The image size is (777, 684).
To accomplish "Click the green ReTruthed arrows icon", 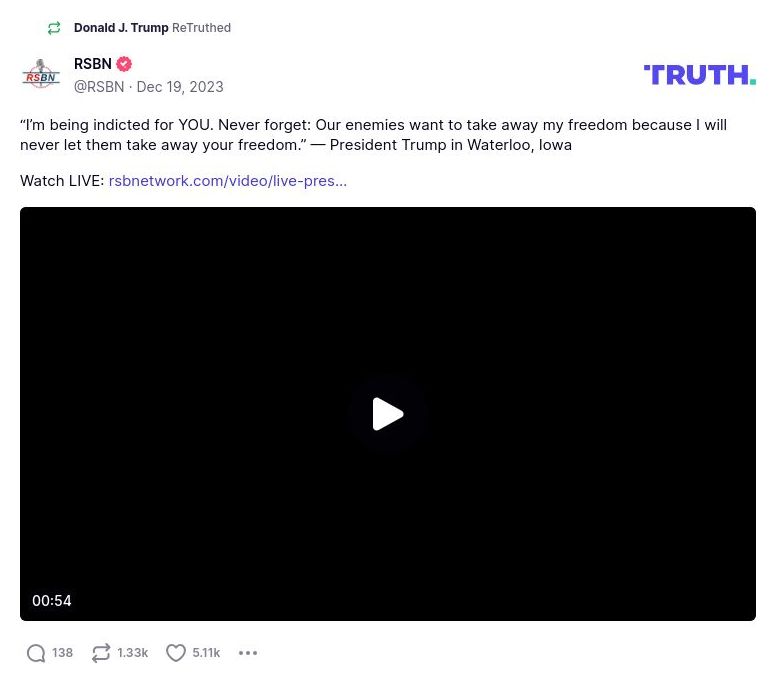I will click(x=54, y=28).
